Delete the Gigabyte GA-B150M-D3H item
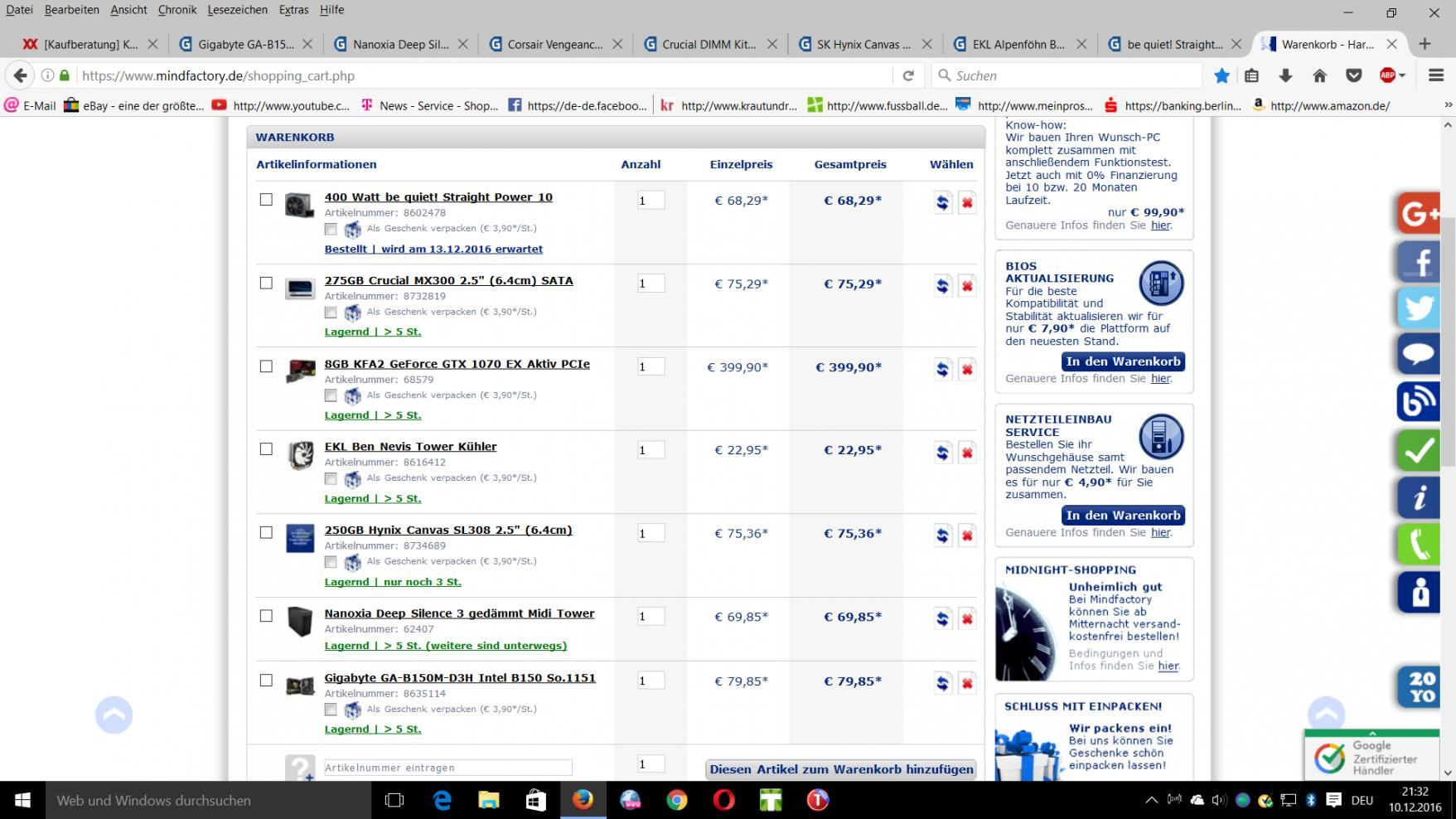 (967, 683)
